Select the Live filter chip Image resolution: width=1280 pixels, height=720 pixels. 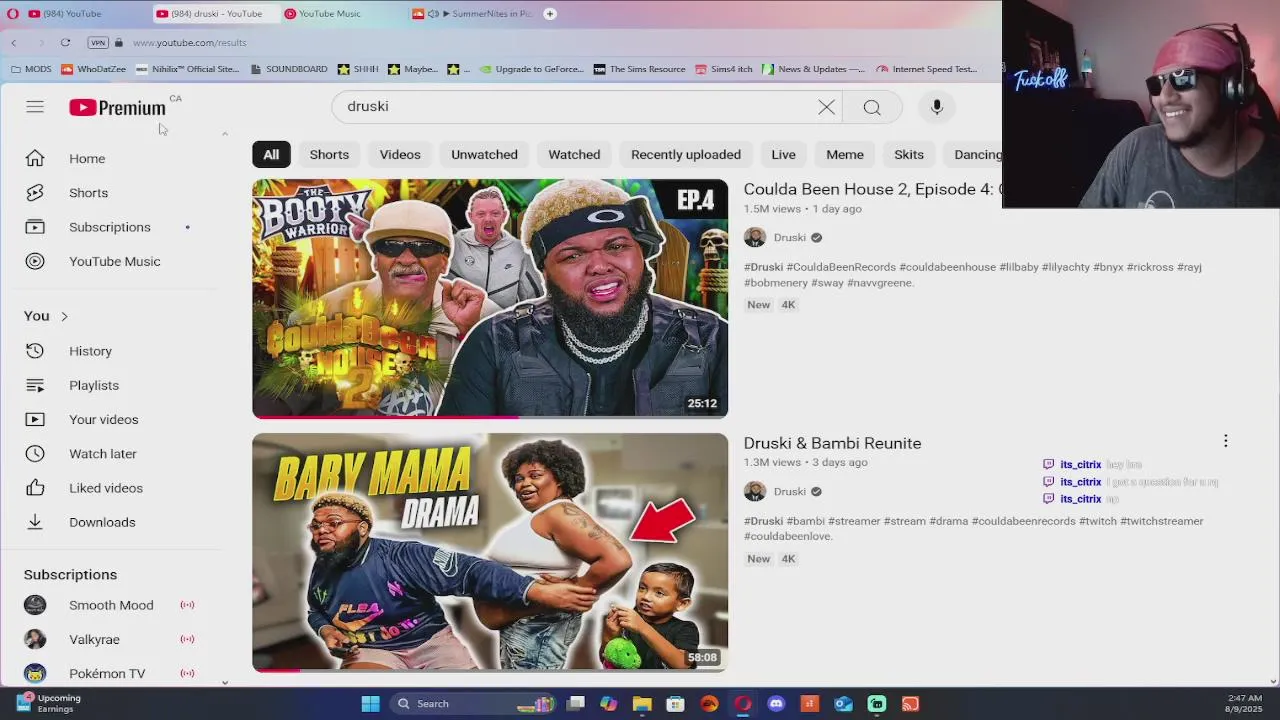coord(783,154)
